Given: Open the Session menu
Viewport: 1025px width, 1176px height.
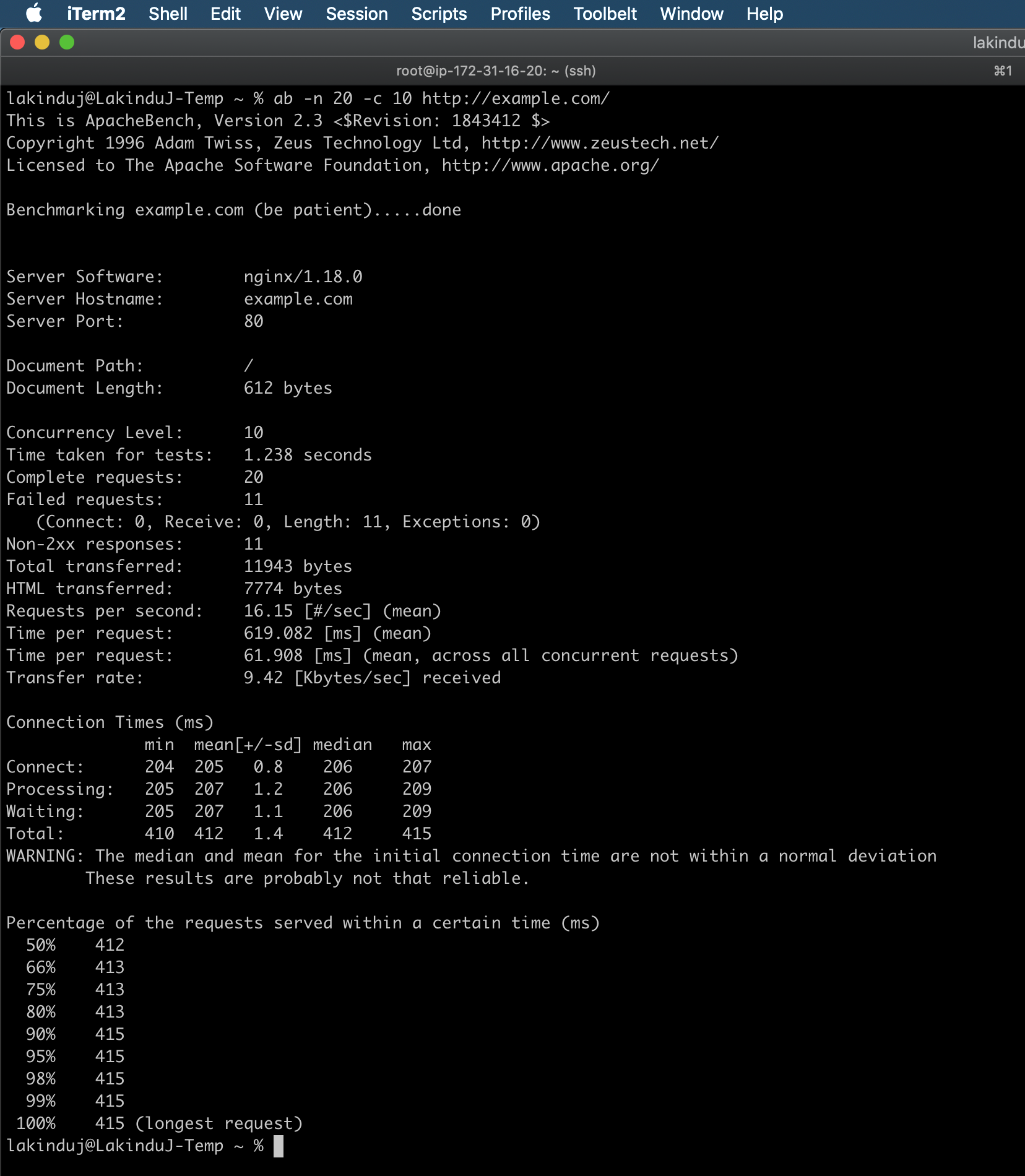Looking at the screenshot, I should (357, 14).
